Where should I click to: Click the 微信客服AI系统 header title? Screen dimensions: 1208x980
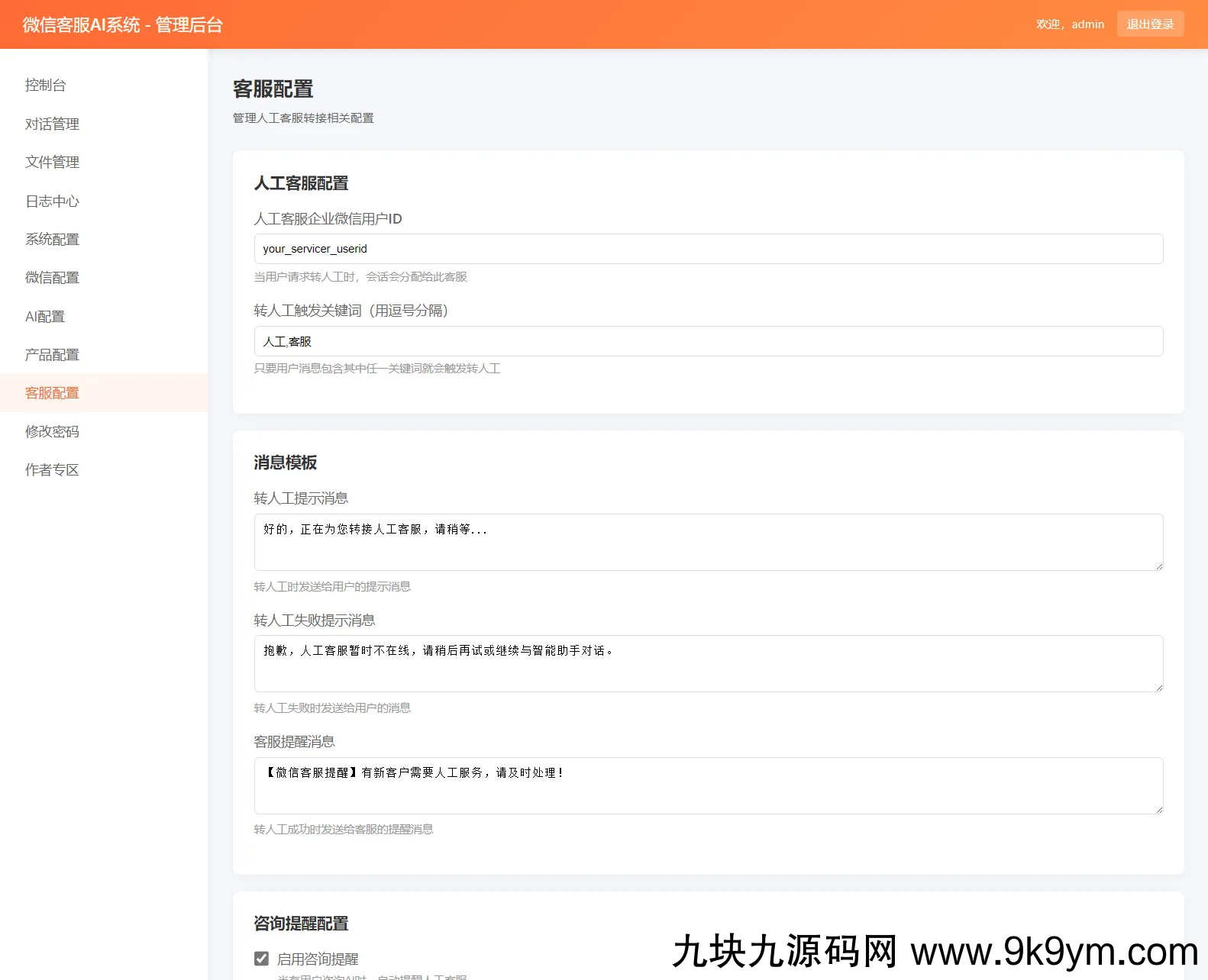click(123, 24)
